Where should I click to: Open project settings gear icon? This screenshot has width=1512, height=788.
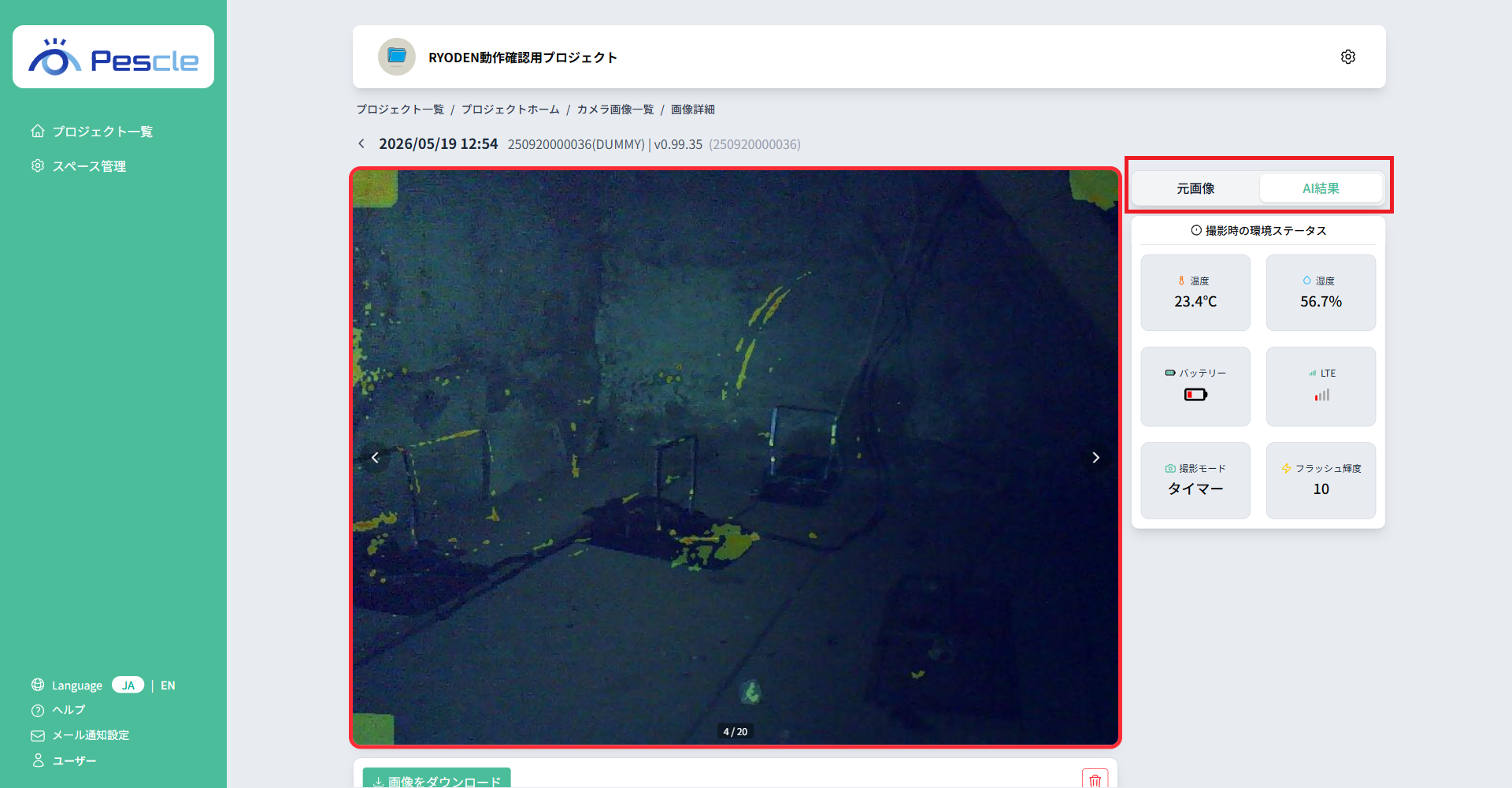click(1347, 57)
